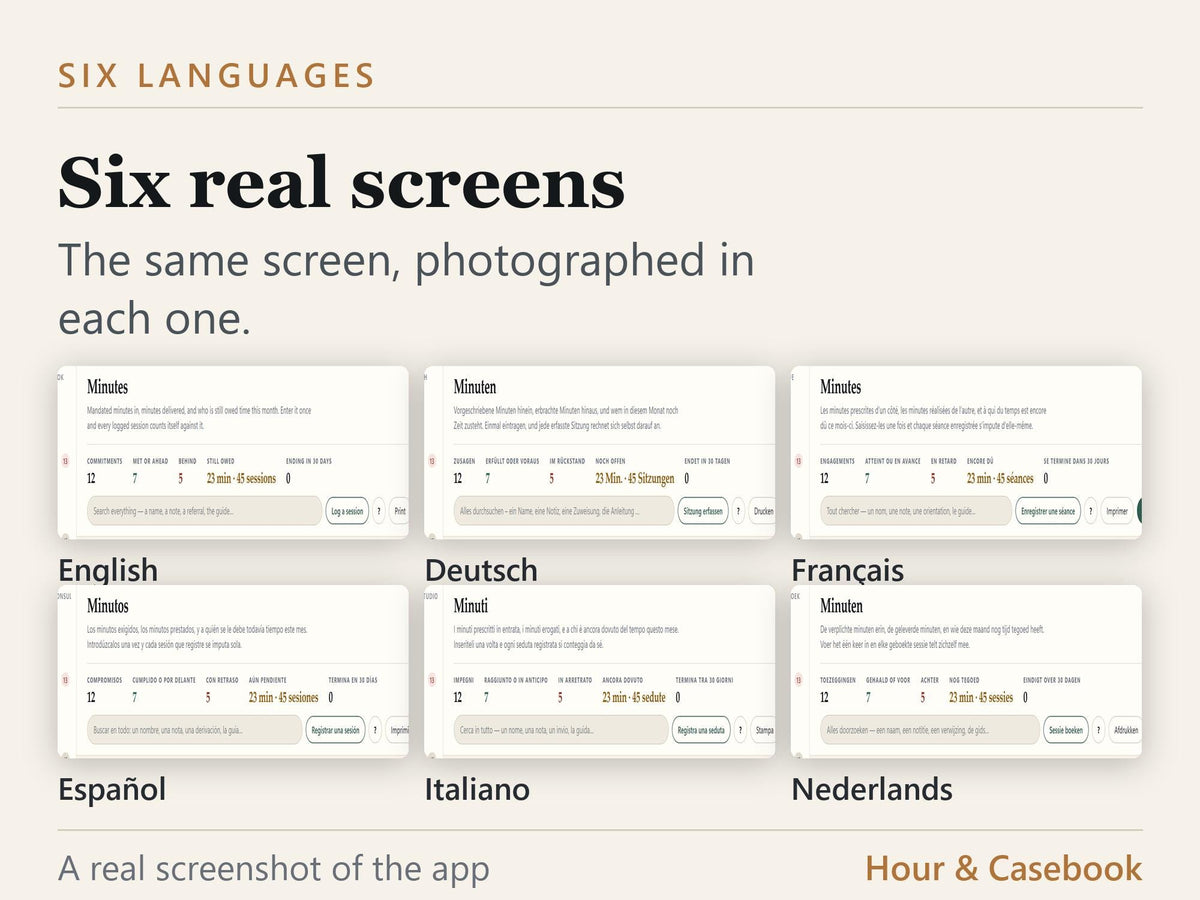Click the "Buscar en todo" search field

pos(194,730)
